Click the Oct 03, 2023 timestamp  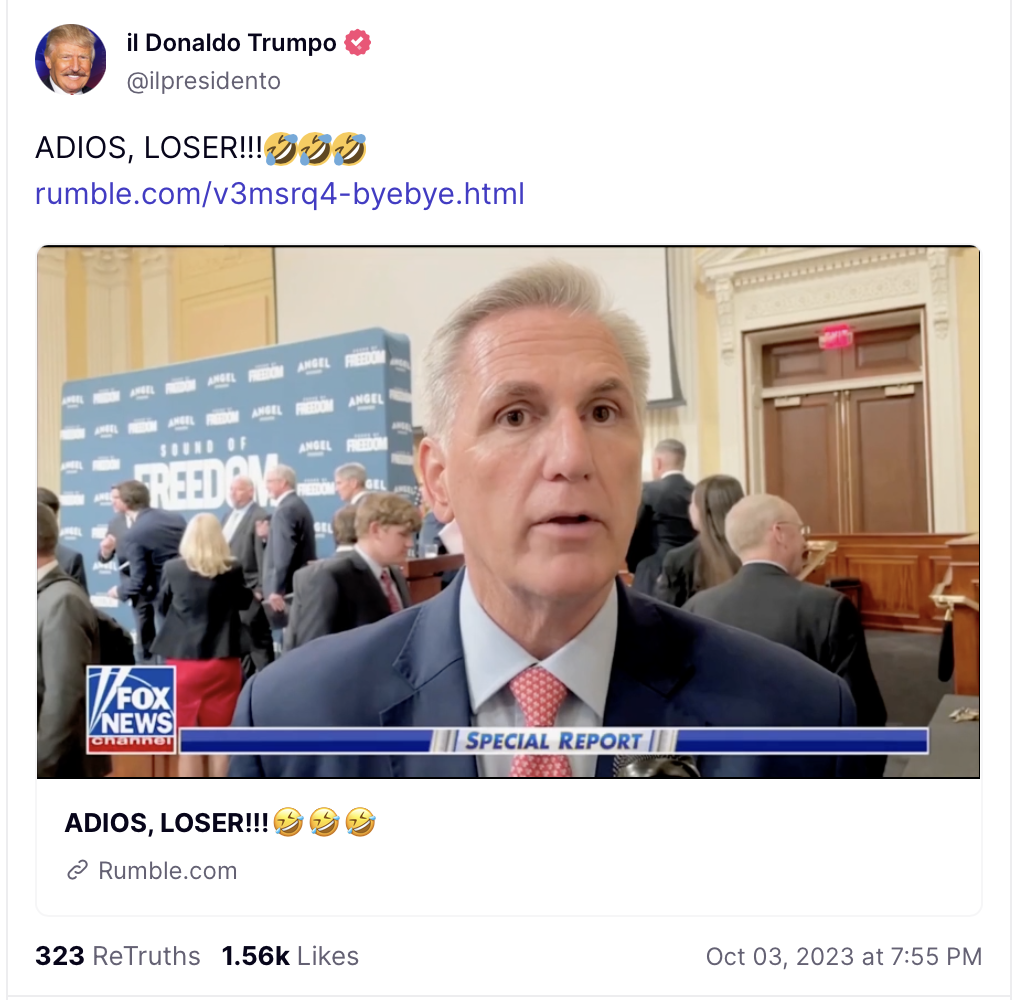click(x=844, y=956)
